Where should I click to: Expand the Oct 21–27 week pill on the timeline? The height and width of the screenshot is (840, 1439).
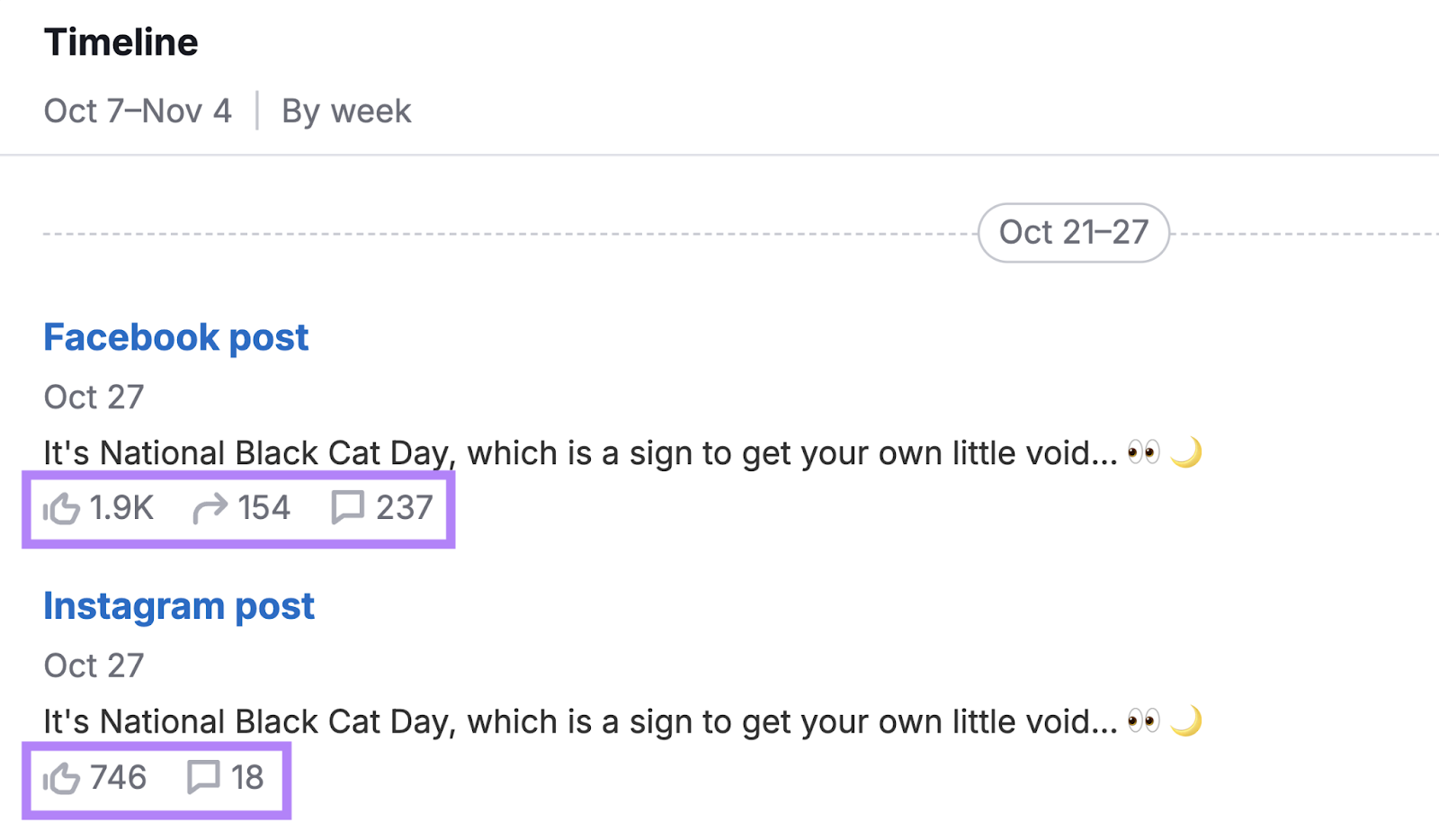coord(1073,231)
